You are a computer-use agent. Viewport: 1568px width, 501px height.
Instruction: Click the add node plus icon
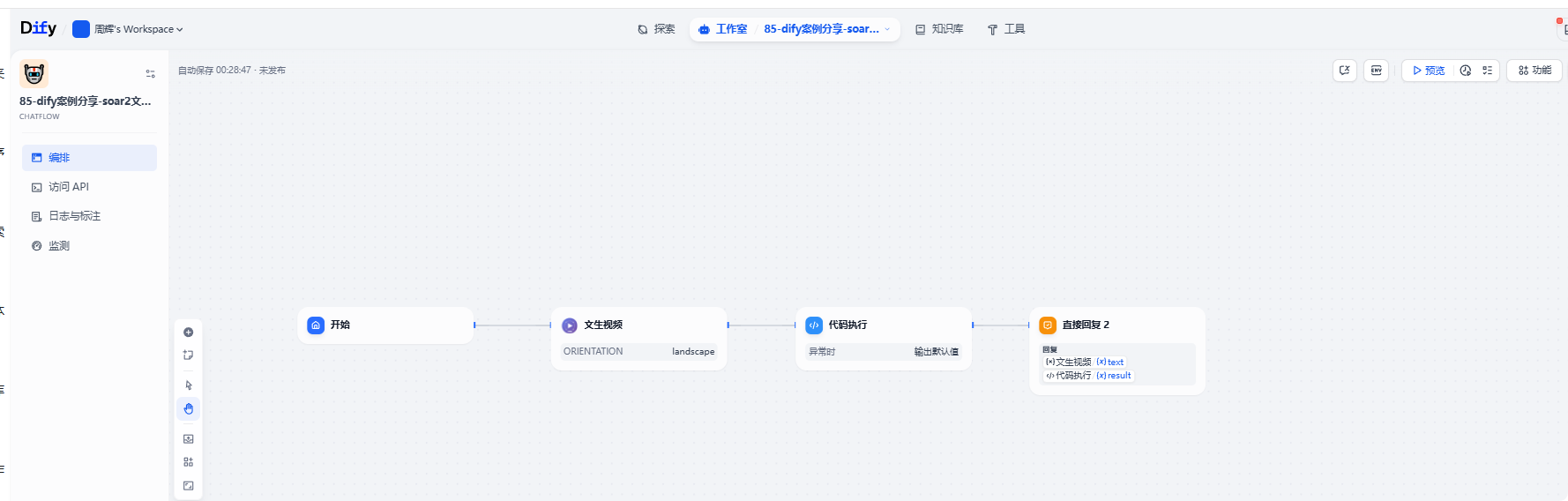coord(188,333)
